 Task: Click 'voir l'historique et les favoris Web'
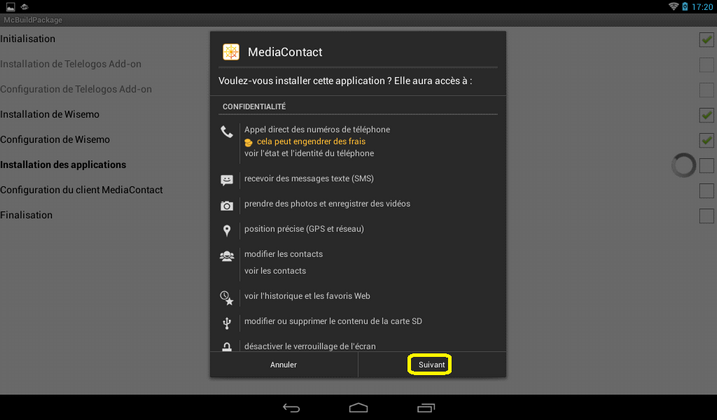[x=307, y=296]
